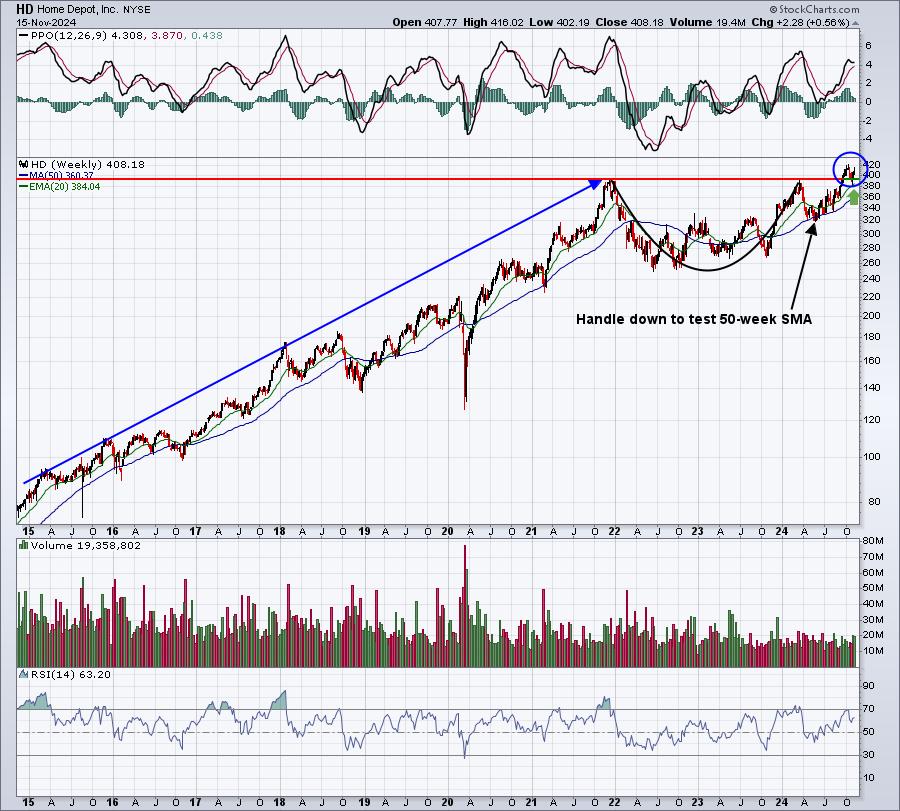Click the 300 label on the price axis
Image resolution: width=900 pixels, height=811 pixels.
871,234
